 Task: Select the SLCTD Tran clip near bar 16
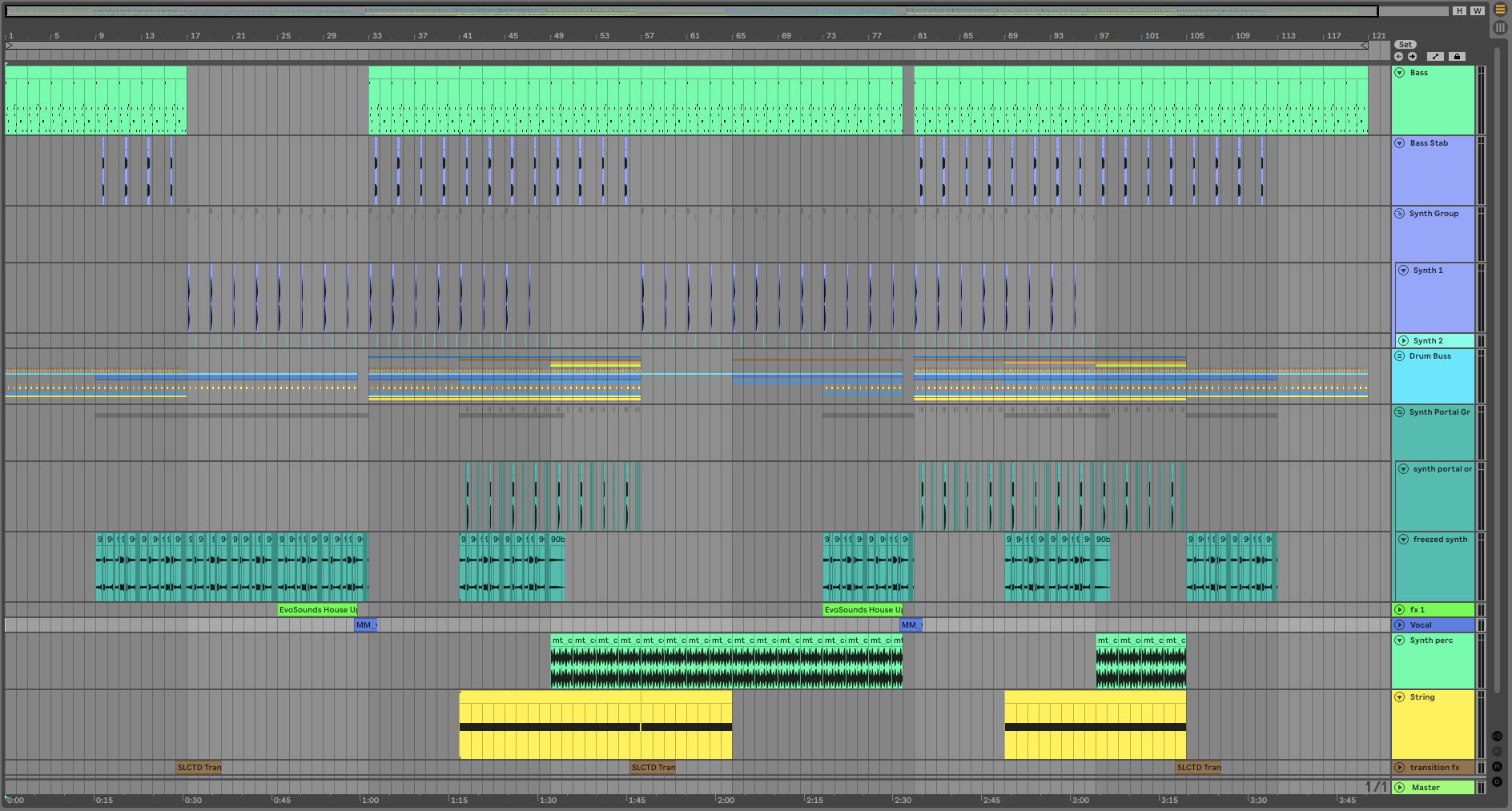coord(199,768)
